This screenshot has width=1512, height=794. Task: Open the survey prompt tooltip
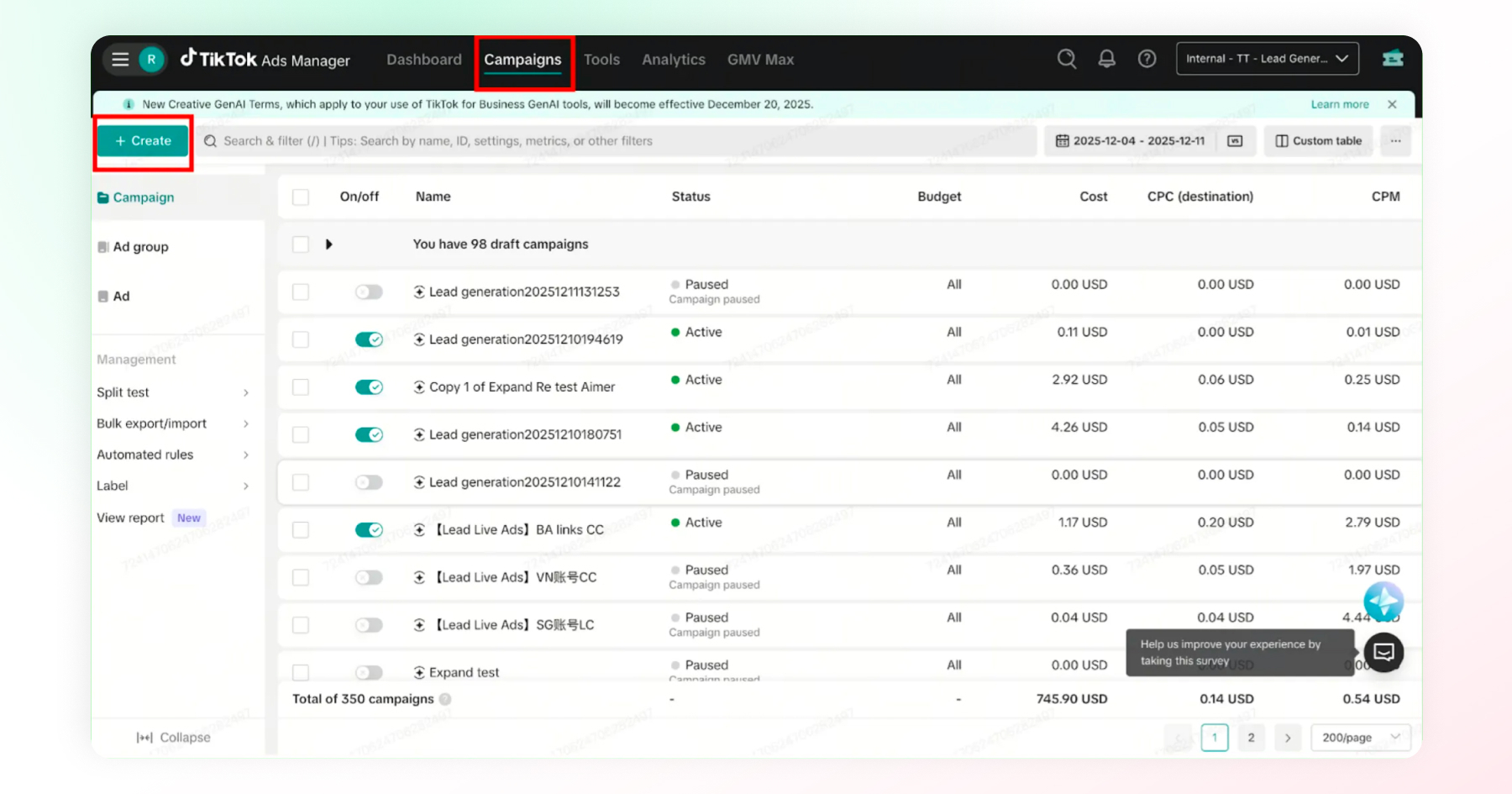pos(1239,652)
